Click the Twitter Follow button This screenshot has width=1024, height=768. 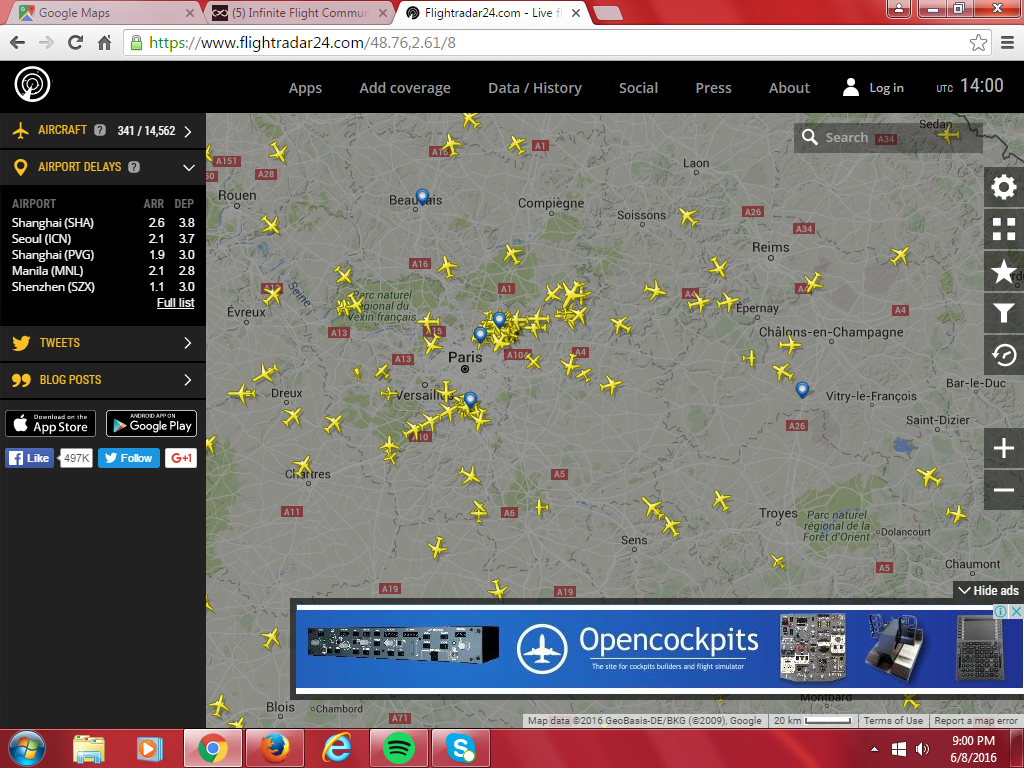[129, 458]
